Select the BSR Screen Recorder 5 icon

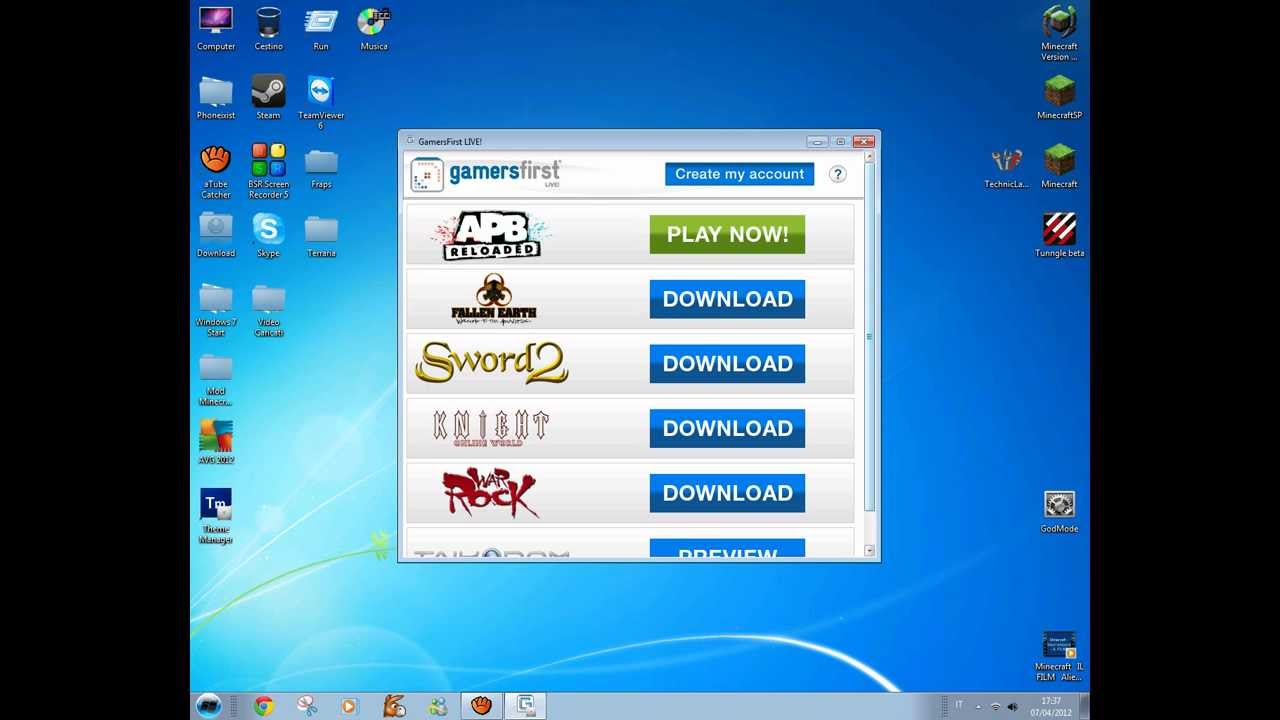[268, 172]
